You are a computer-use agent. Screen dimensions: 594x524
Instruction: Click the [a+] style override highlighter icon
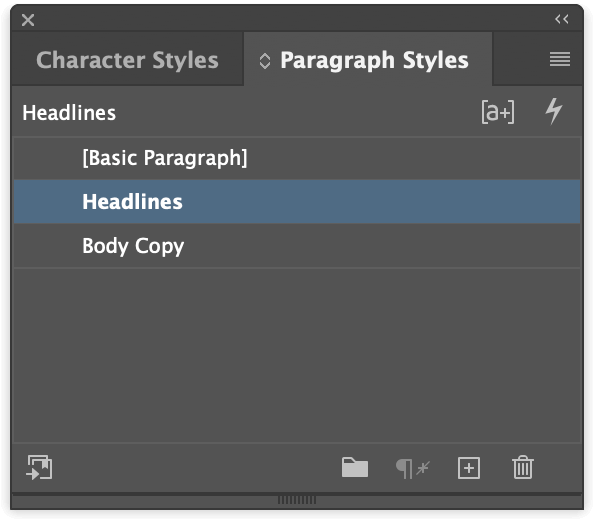pyautogui.click(x=498, y=112)
